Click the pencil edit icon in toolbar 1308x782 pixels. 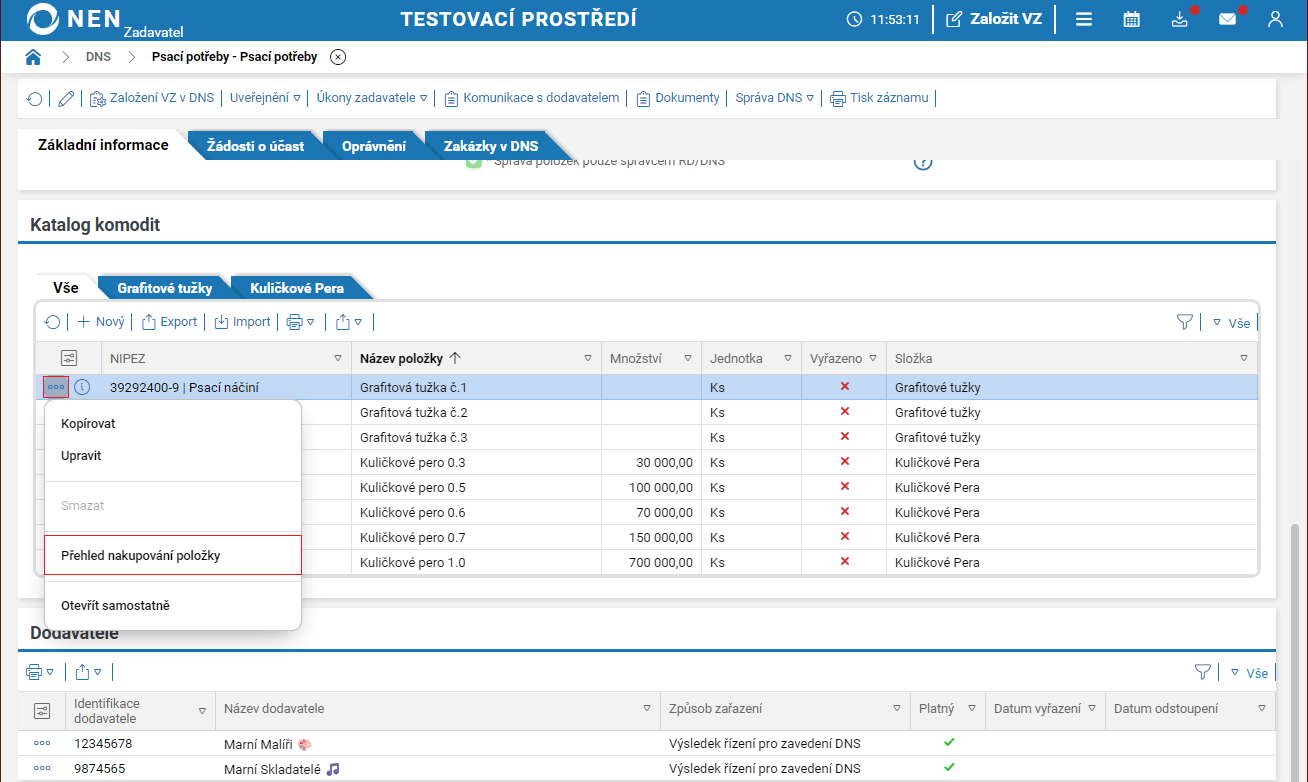pyautogui.click(x=66, y=98)
